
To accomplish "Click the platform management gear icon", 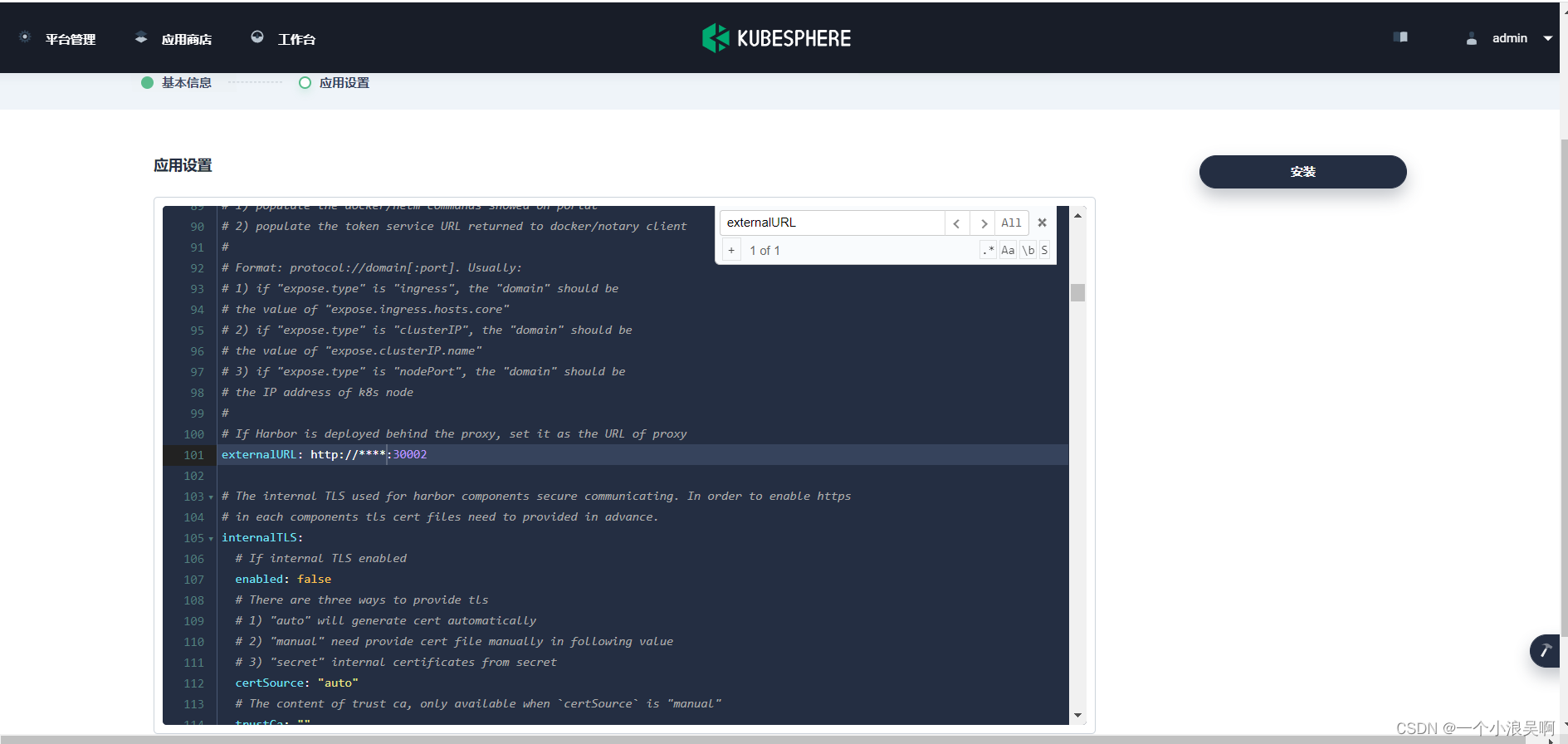I will [25, 37].
